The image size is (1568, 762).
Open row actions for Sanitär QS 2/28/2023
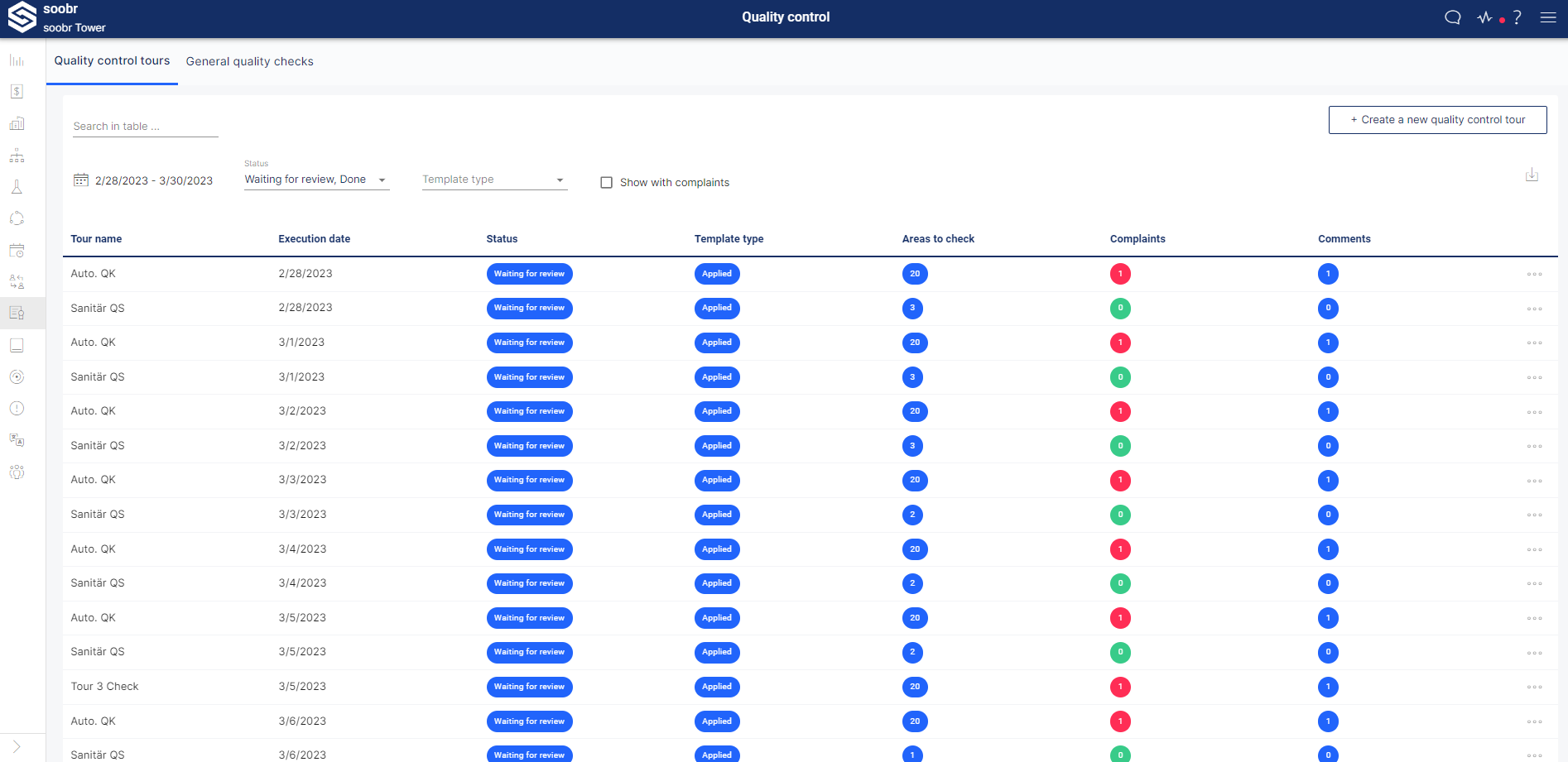tap(1534, 309)
